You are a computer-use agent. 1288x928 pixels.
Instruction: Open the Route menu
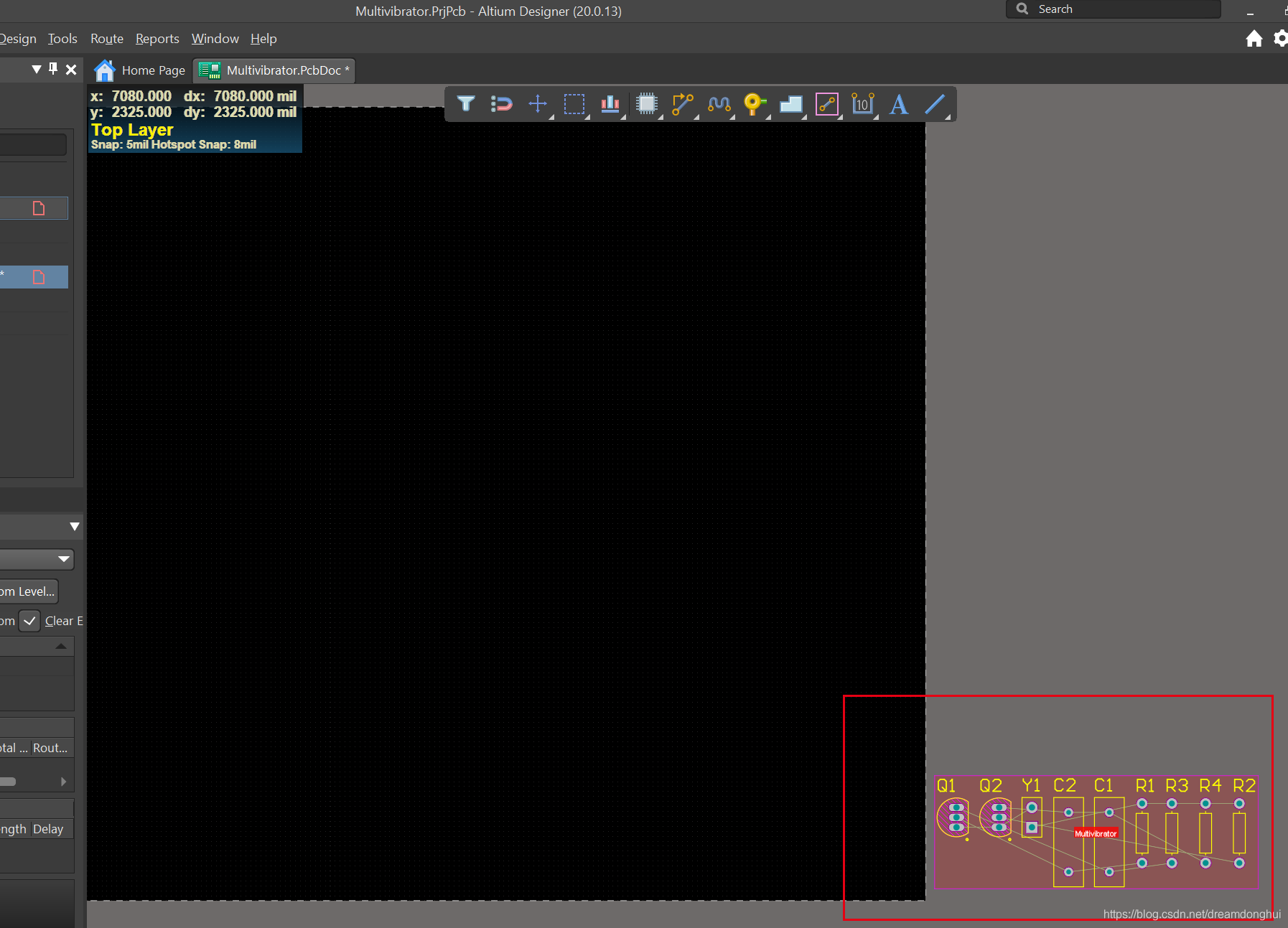pyautogui.click(x=107, y=39)
